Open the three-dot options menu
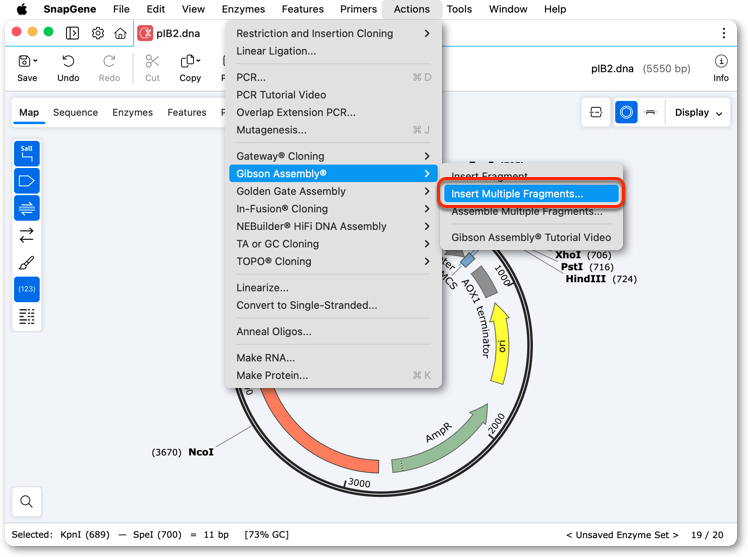The height and width of the screenshot is (557, 748). pos(724,33)
